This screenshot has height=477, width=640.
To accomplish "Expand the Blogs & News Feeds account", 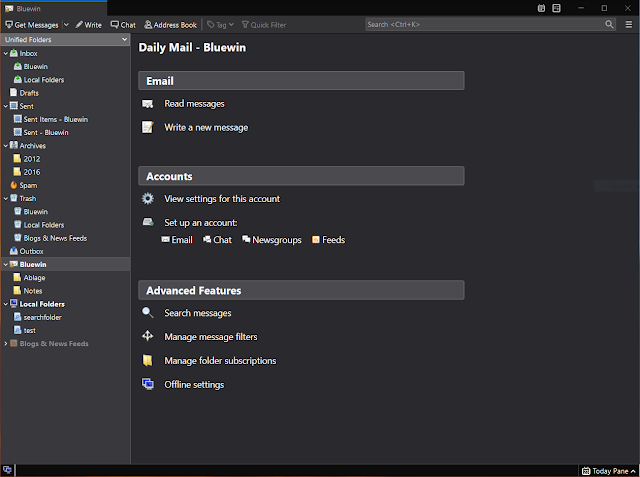I will point(5,343).
